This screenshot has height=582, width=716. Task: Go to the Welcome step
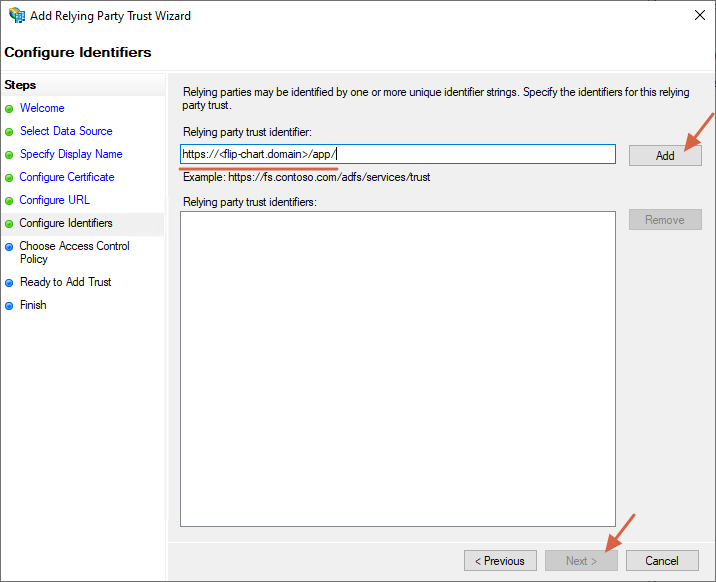(42, 108)
